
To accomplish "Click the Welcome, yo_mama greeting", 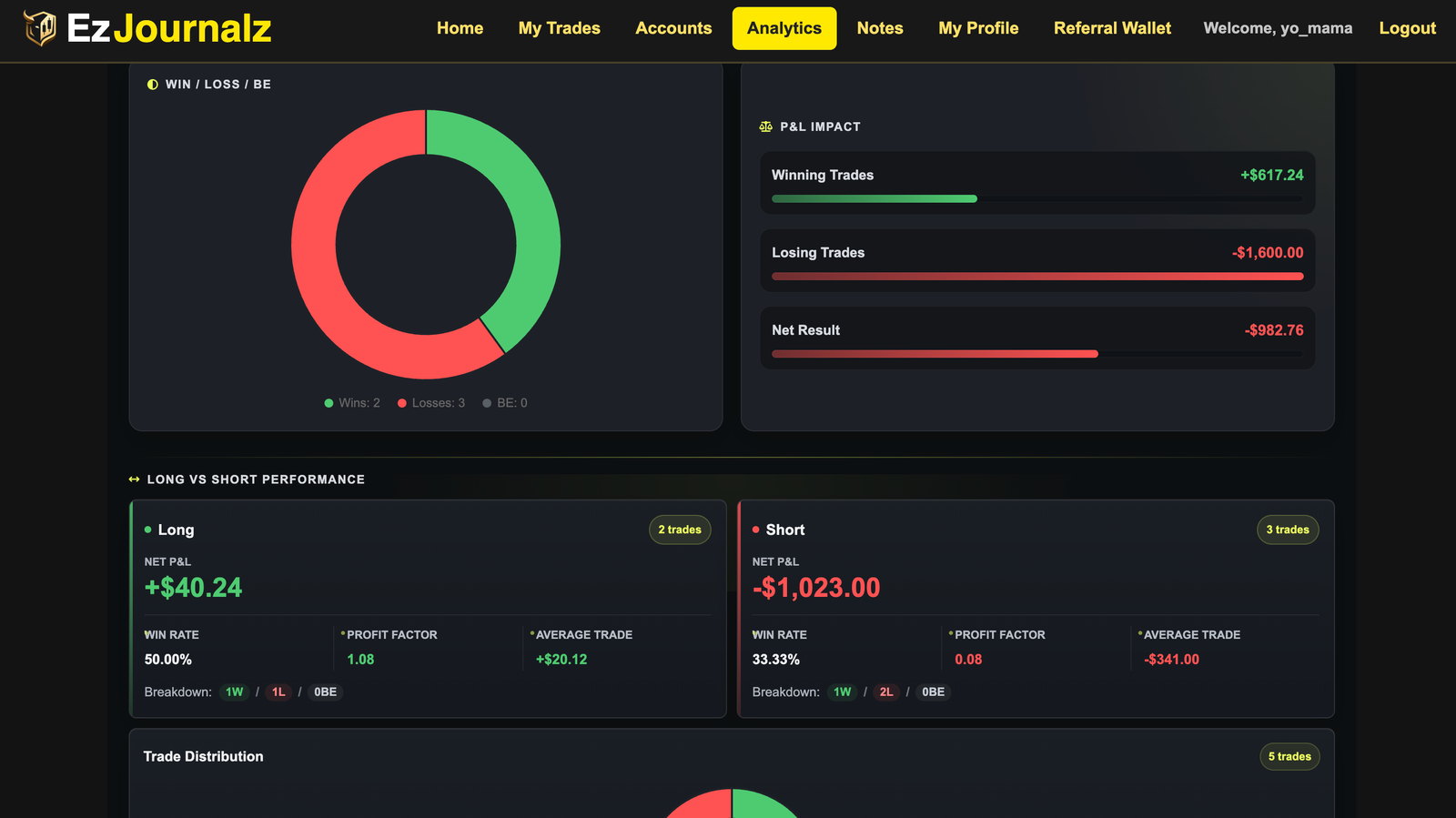I will point(1278,28).
